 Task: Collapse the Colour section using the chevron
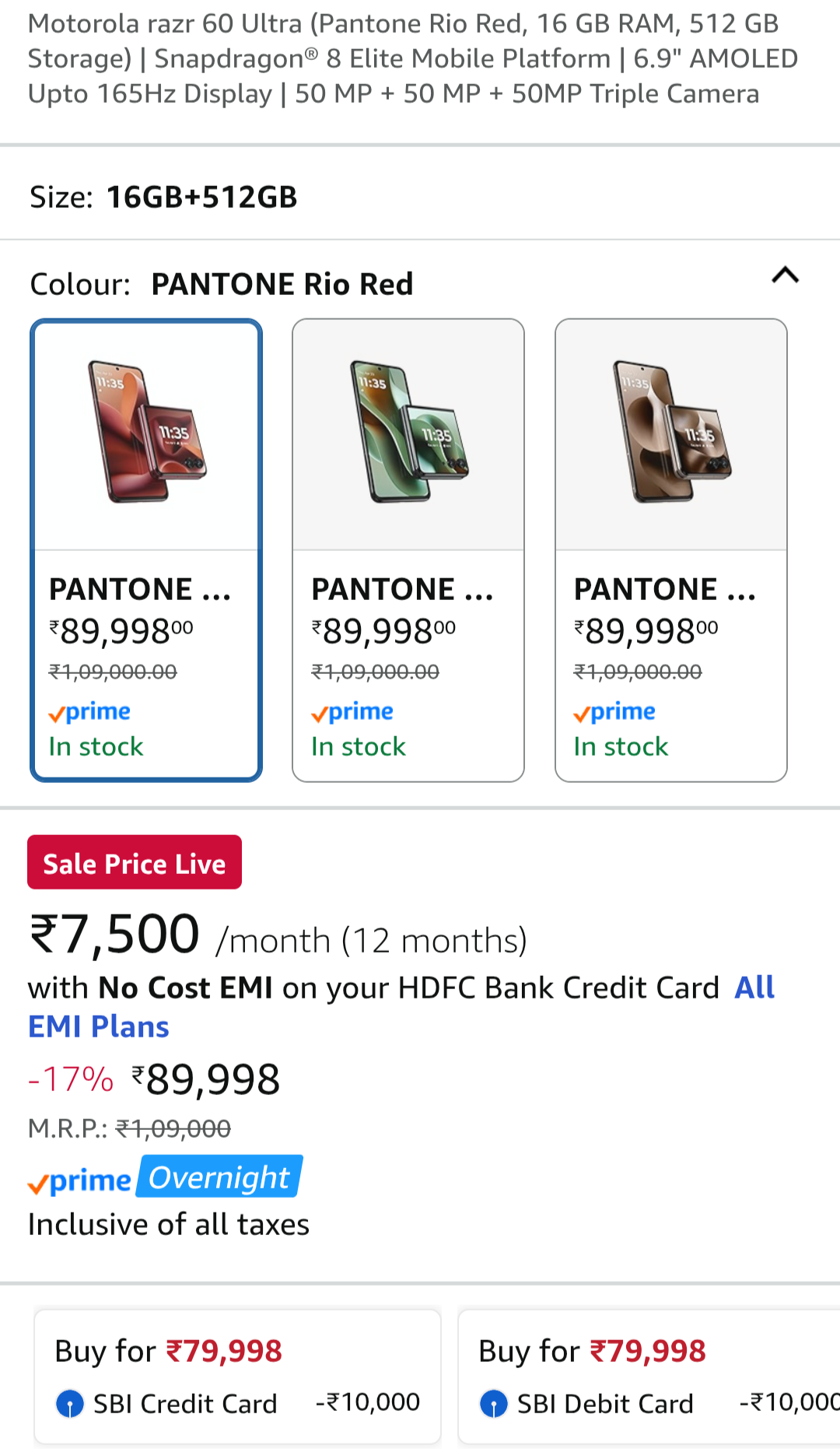[785, 276]
